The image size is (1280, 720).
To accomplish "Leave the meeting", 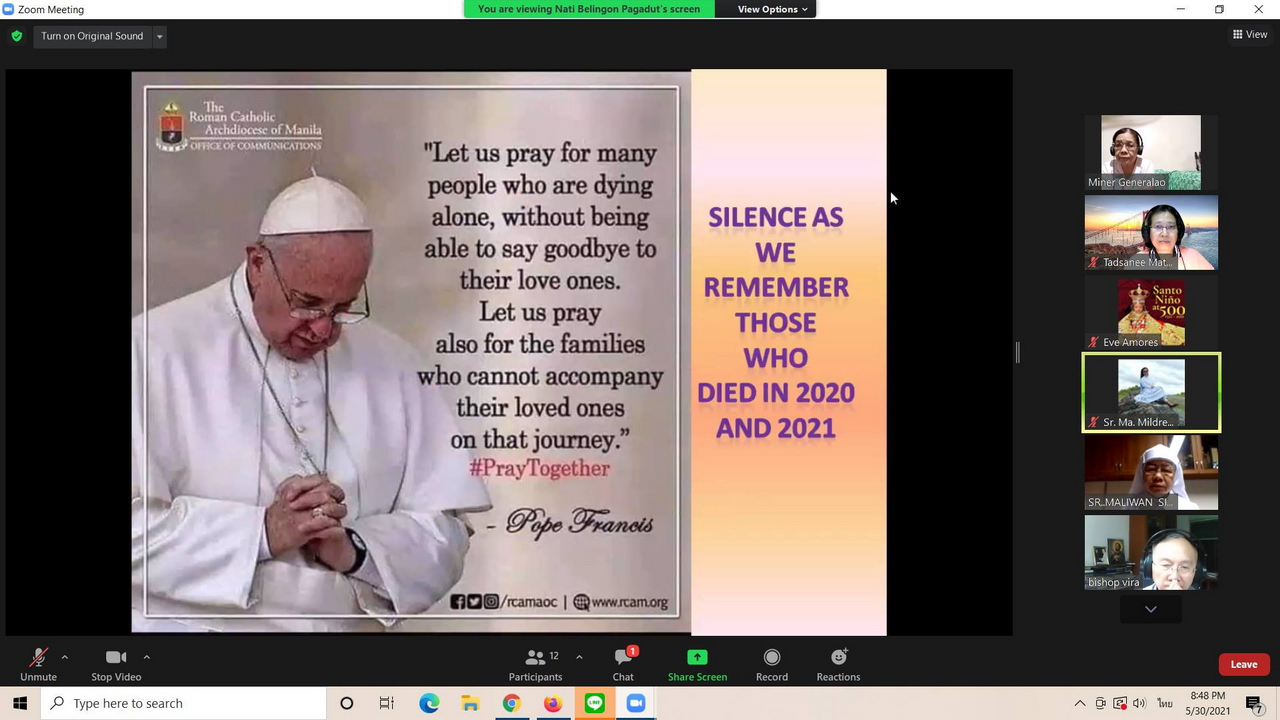I will click(1243, 664).
